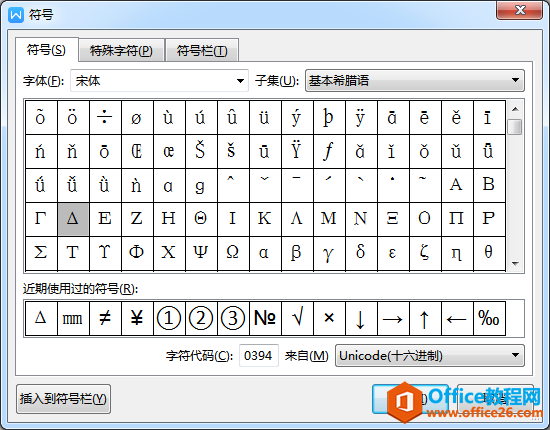Pick the recent not-equal ≠ symbol
Image resolution: width=550 pixels, height=430 pixels.
tap(105, 318)
